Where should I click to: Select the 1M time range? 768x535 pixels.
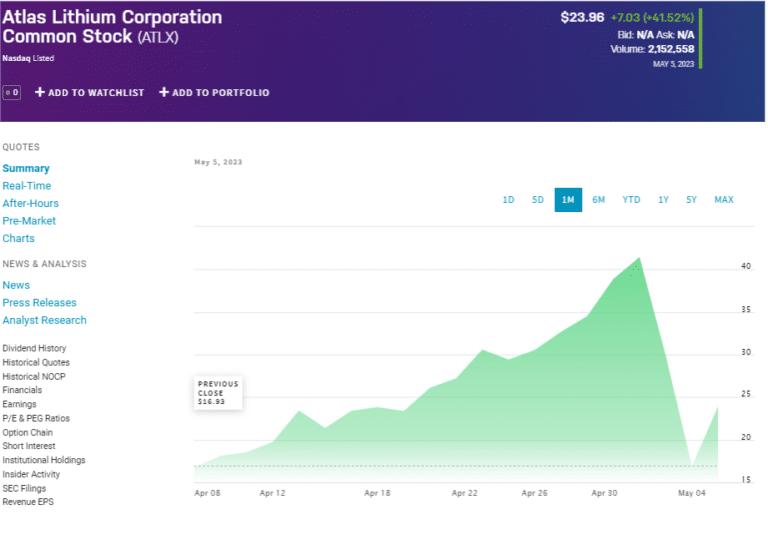click(x=568, y=200)
